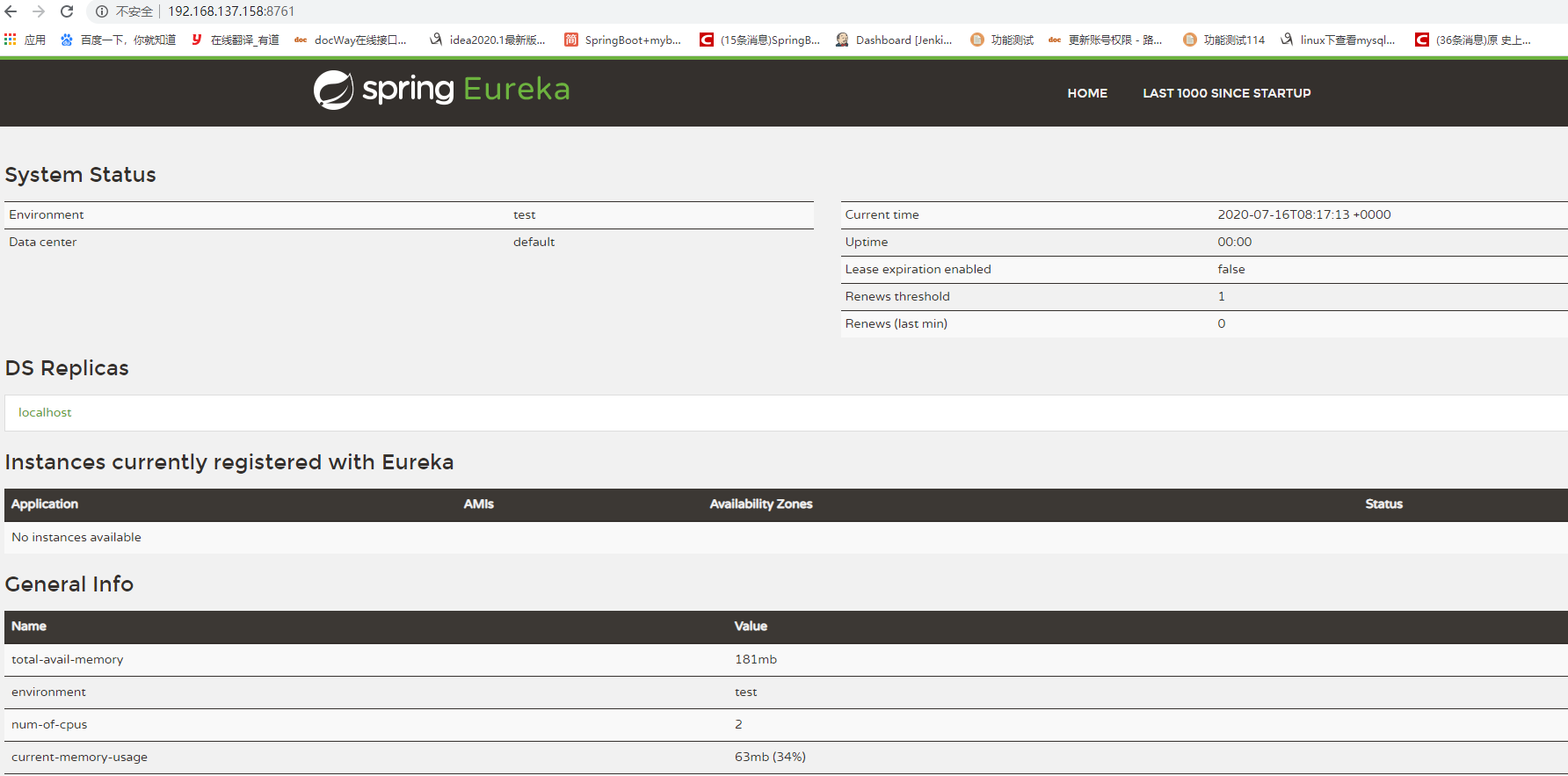Click the AMIs column header

click(479, 504)
